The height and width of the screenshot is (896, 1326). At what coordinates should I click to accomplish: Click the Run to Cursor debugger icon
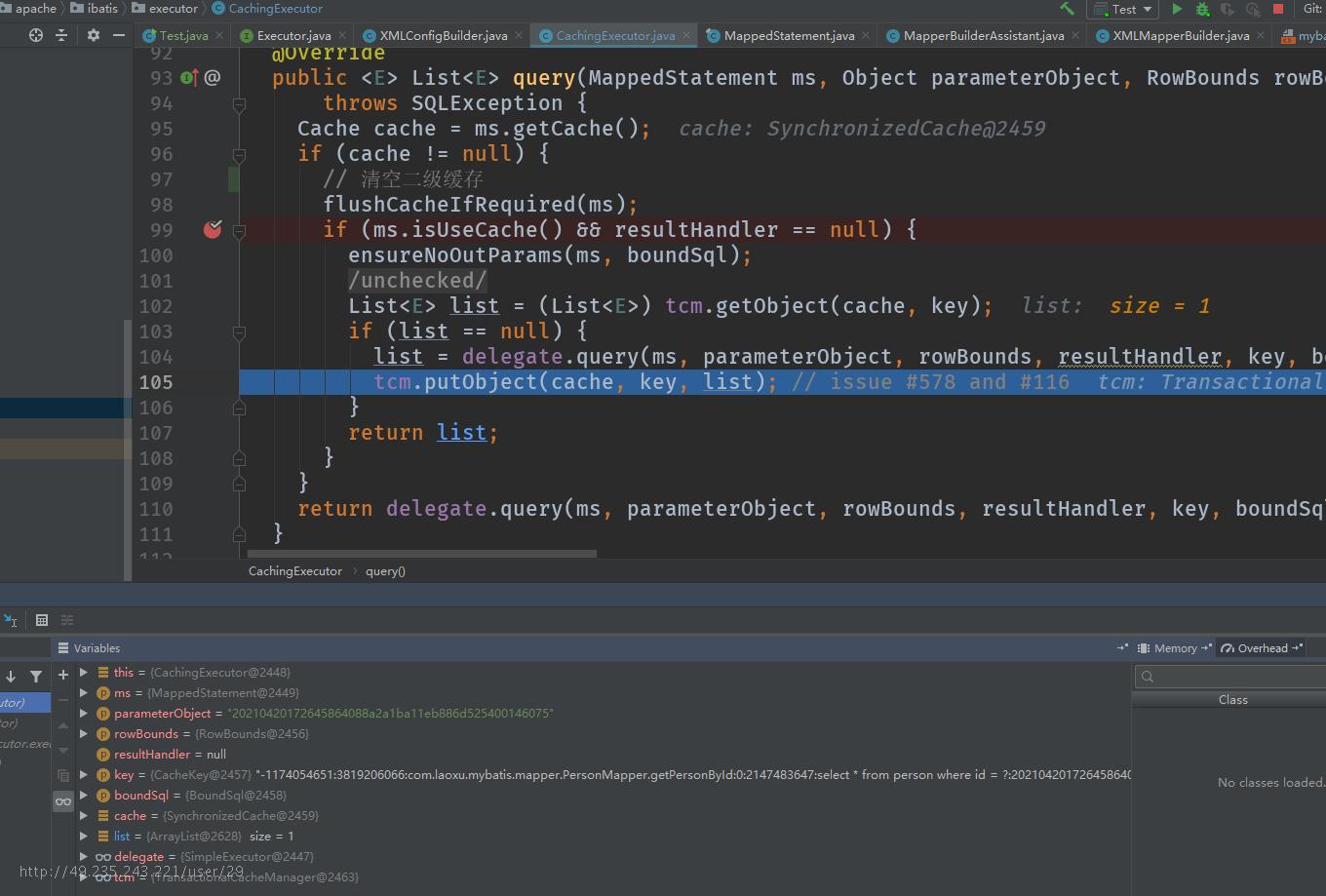(x=11, y=620)
